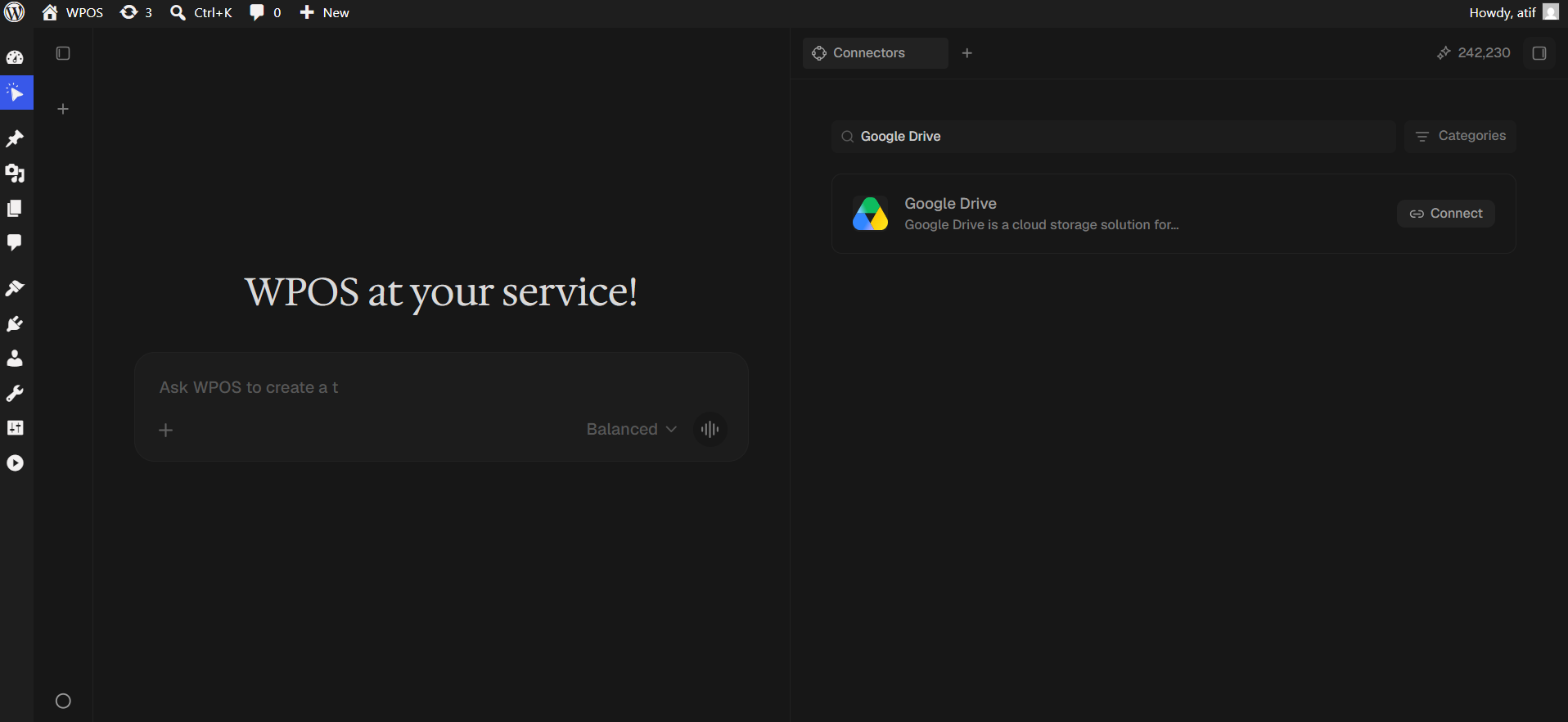Open the updates indicator showing 3
Viewport: 1568px width, 722px height.
pyautogui.click(x=136, y=12)
